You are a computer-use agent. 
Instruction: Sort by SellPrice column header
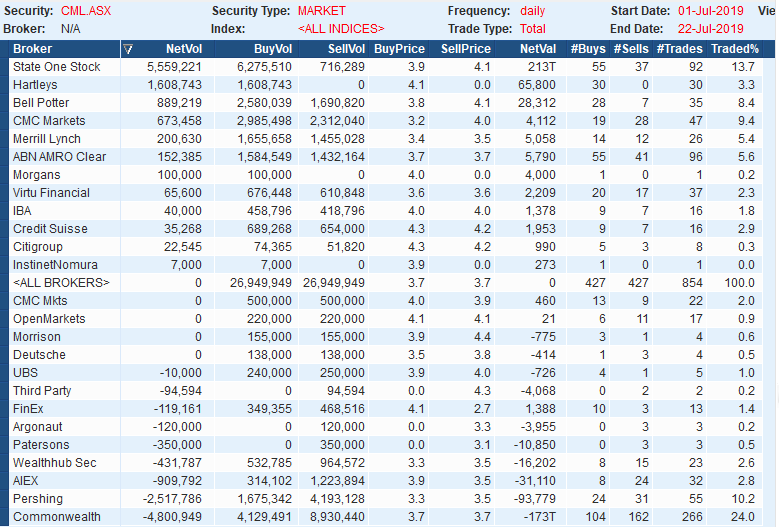point(466,49)
